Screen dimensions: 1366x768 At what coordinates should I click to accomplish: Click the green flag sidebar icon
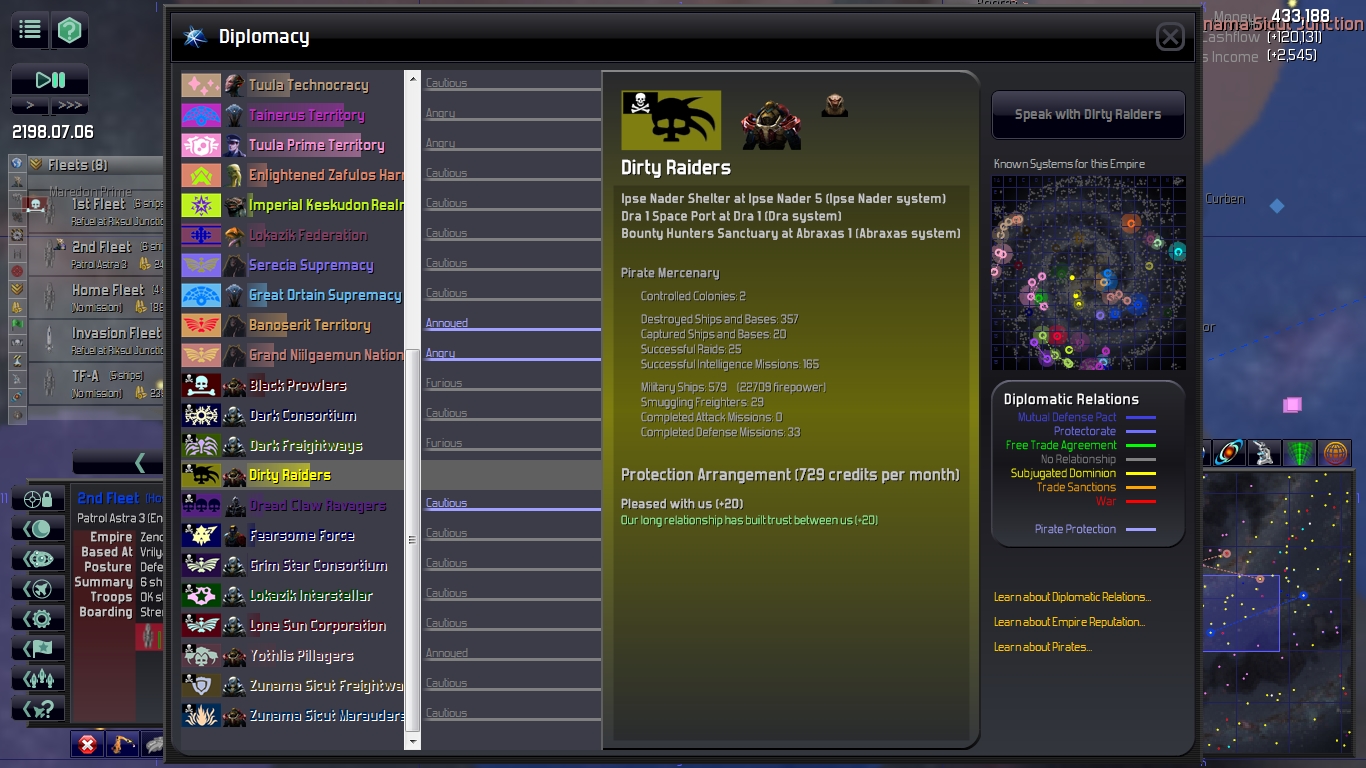(17, 324)
